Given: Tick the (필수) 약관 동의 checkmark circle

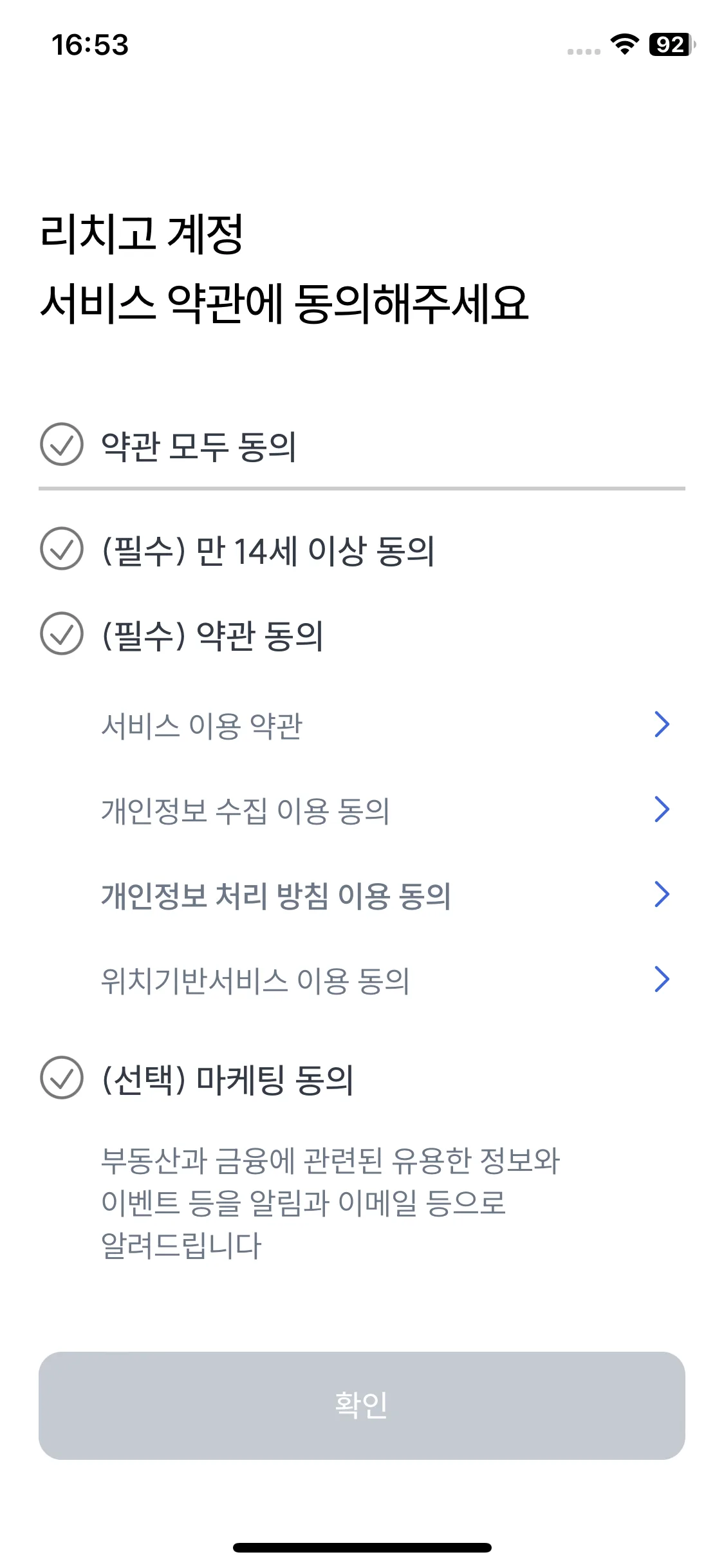Looking at the screenshot, I should pyautogui.click(x=62, y=633).
